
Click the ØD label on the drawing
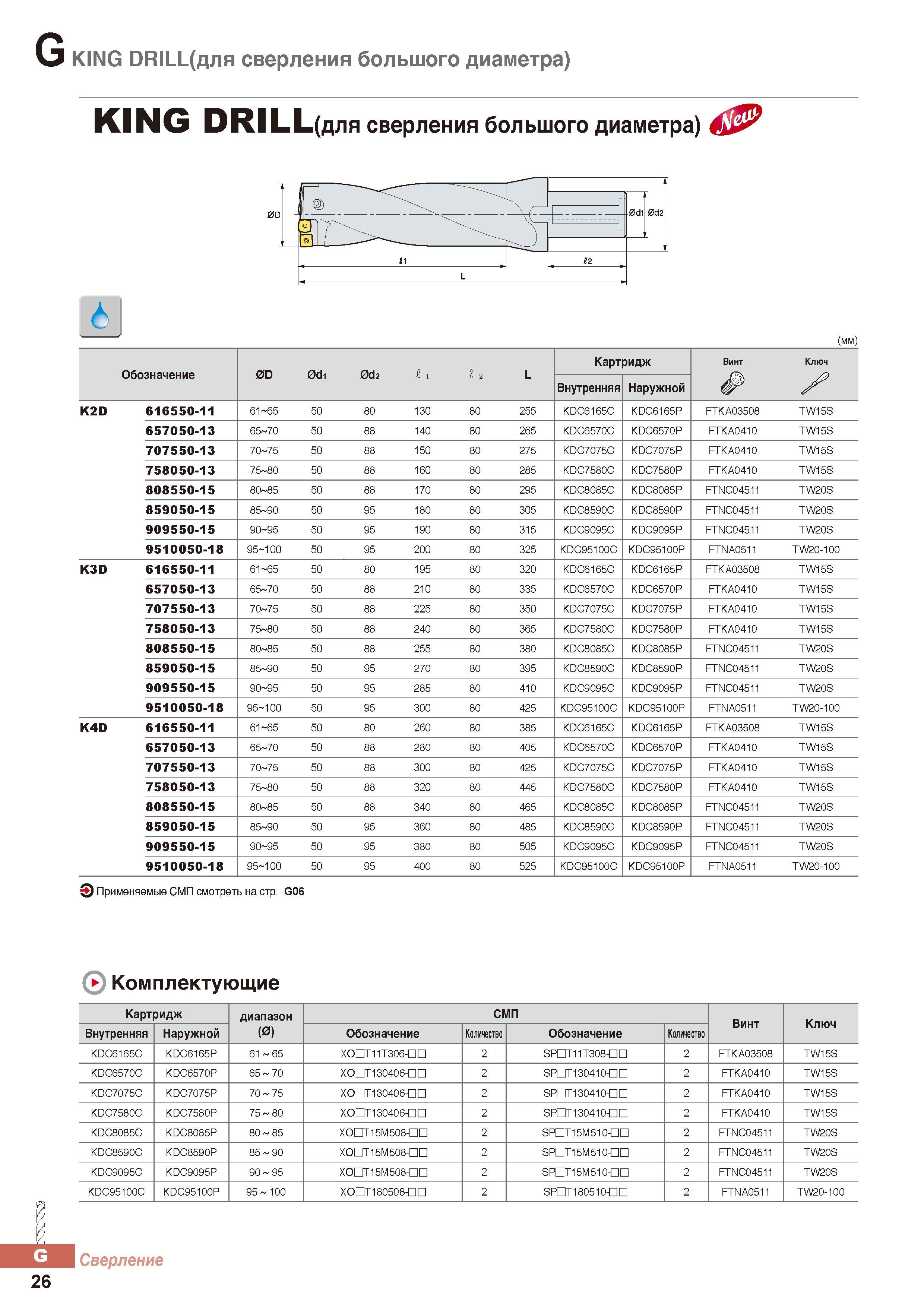click(x=274, y=215)
